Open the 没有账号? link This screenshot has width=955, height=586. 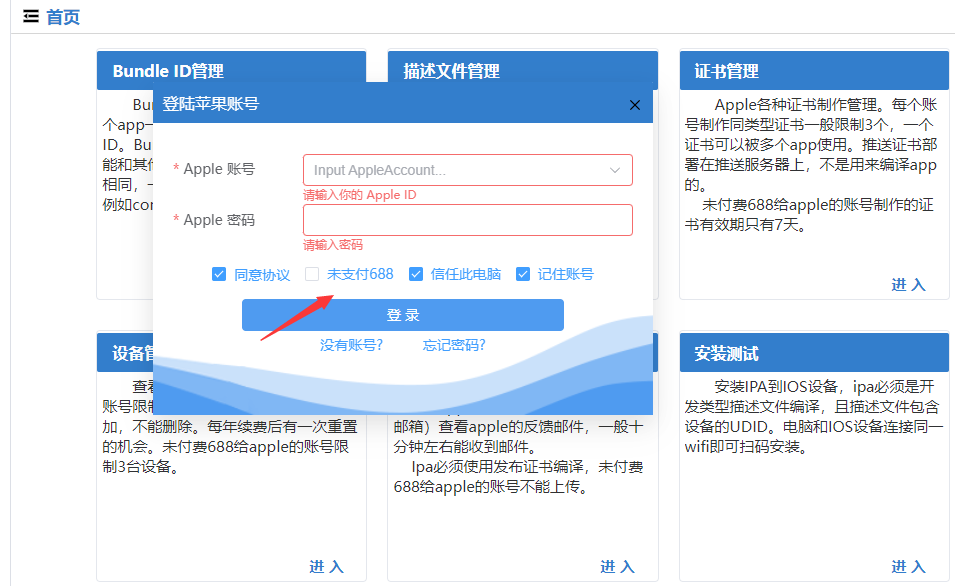coord(351,345)
